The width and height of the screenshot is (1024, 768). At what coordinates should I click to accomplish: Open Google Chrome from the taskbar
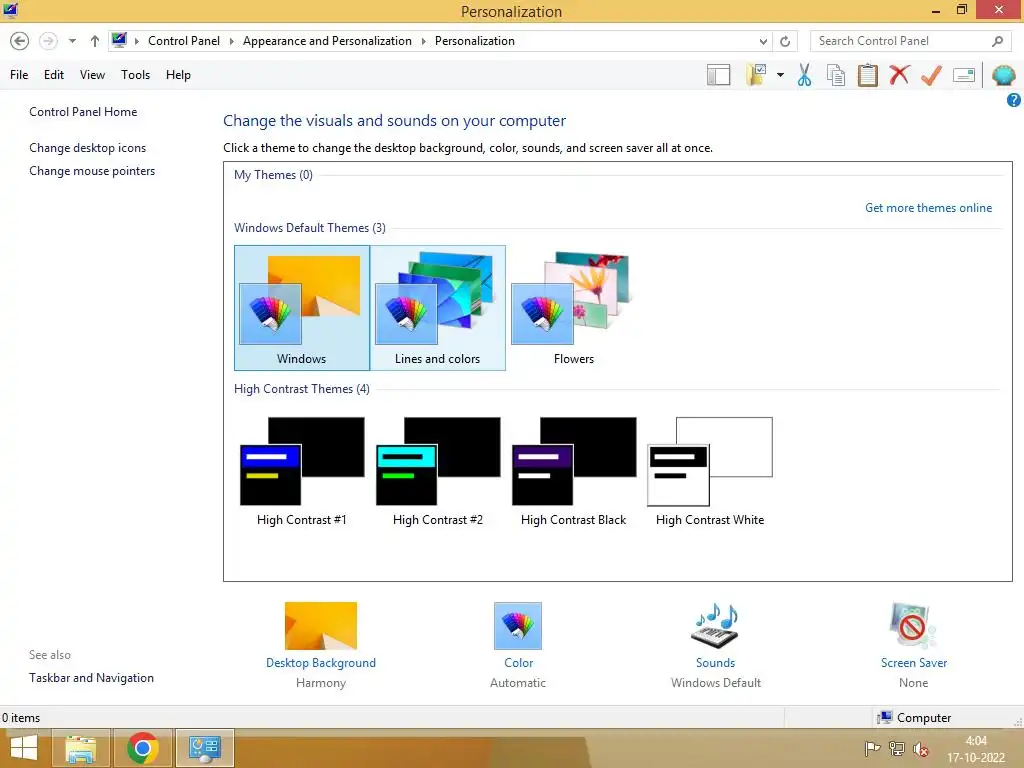tap(143, 748)
